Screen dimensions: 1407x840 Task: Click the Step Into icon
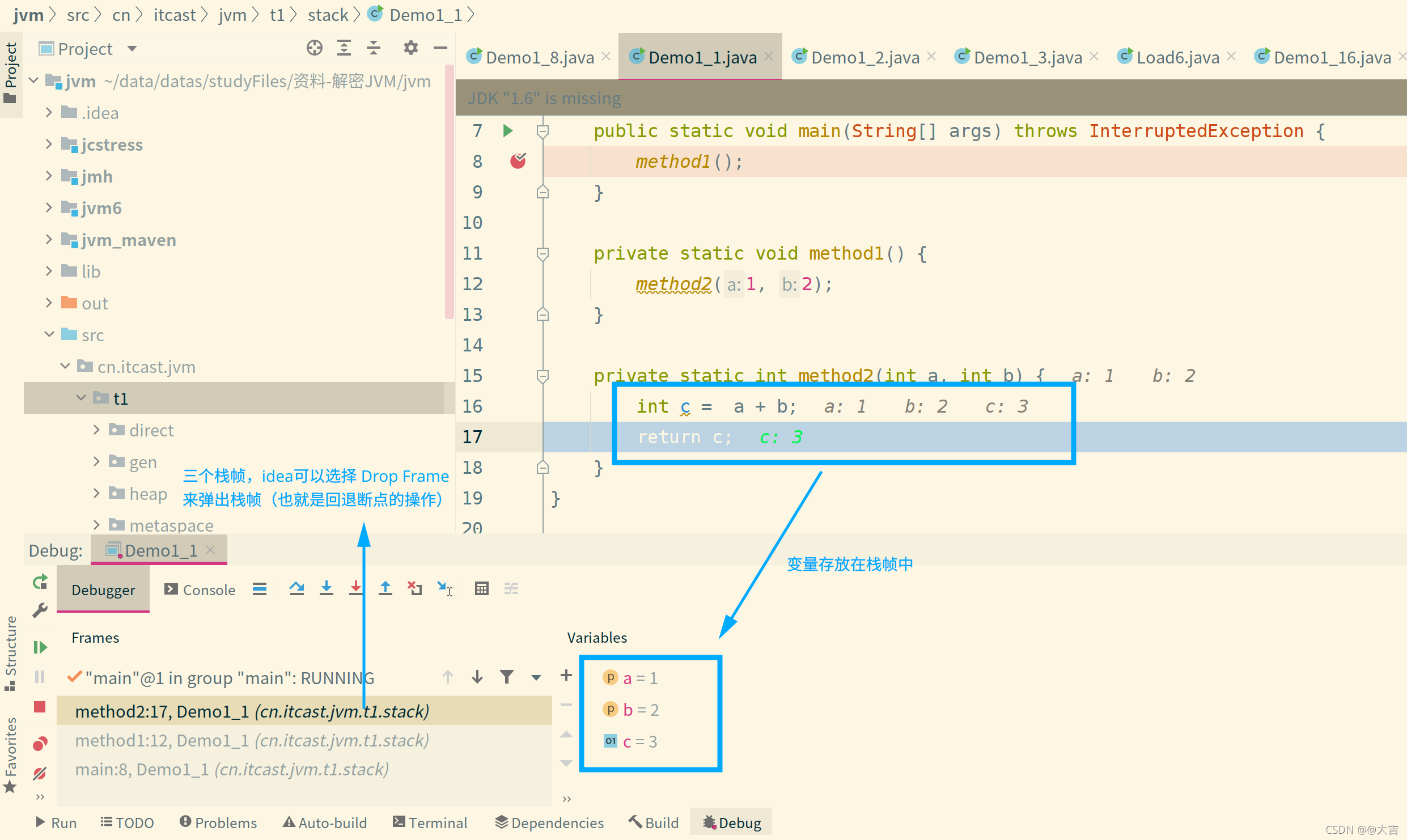pos(327,588)
